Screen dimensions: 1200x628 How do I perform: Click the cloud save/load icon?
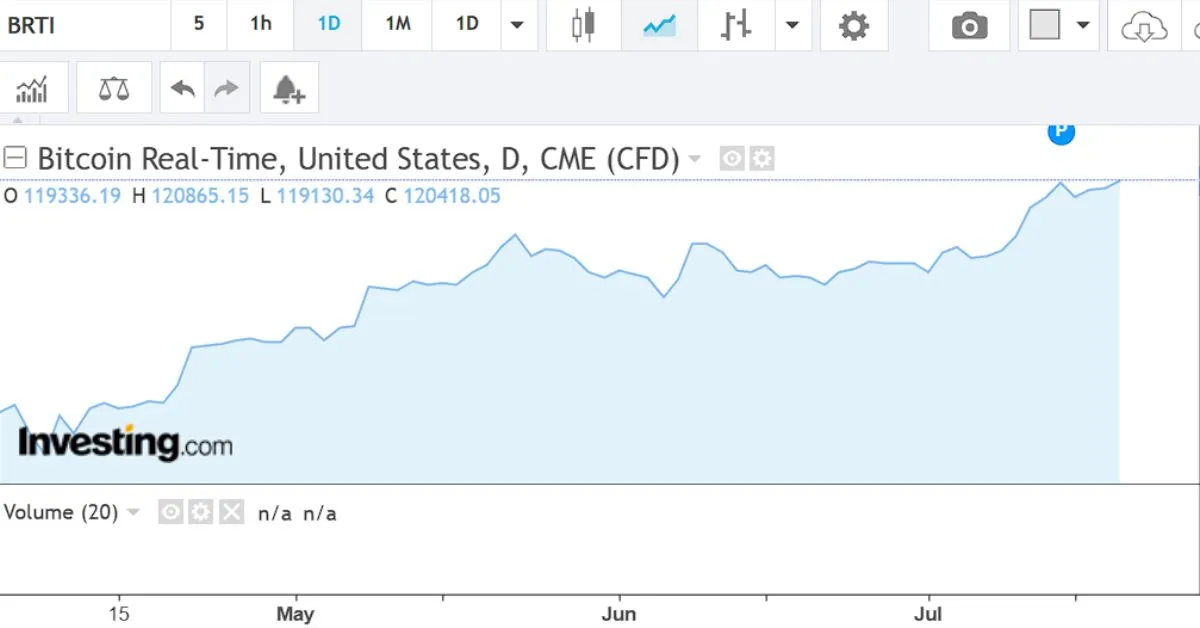1144,27
